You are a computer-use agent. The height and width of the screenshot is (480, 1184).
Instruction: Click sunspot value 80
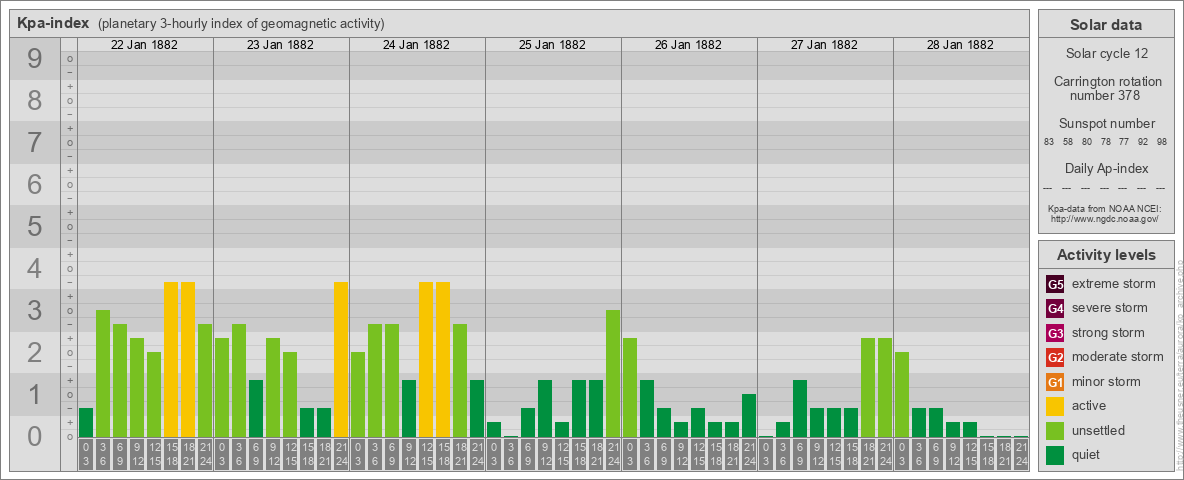click(1087, 142)
